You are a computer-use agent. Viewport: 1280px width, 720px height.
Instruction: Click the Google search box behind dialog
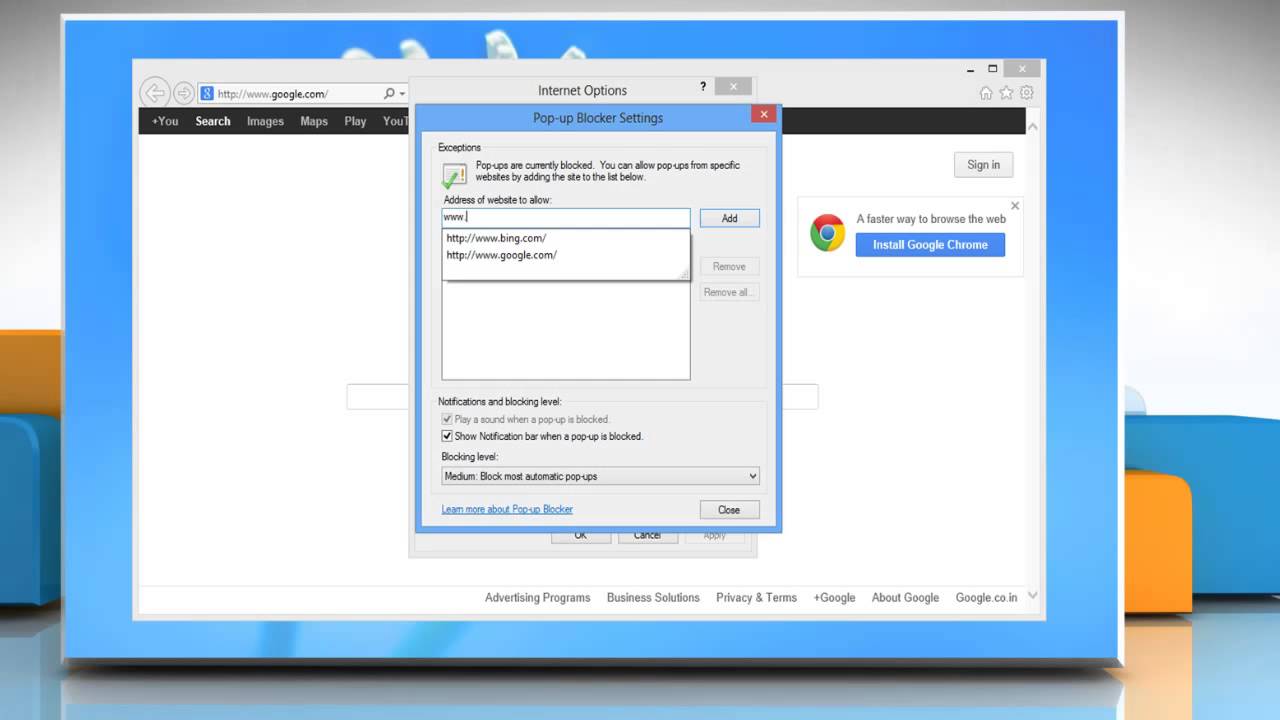click(x=582, y=397)
